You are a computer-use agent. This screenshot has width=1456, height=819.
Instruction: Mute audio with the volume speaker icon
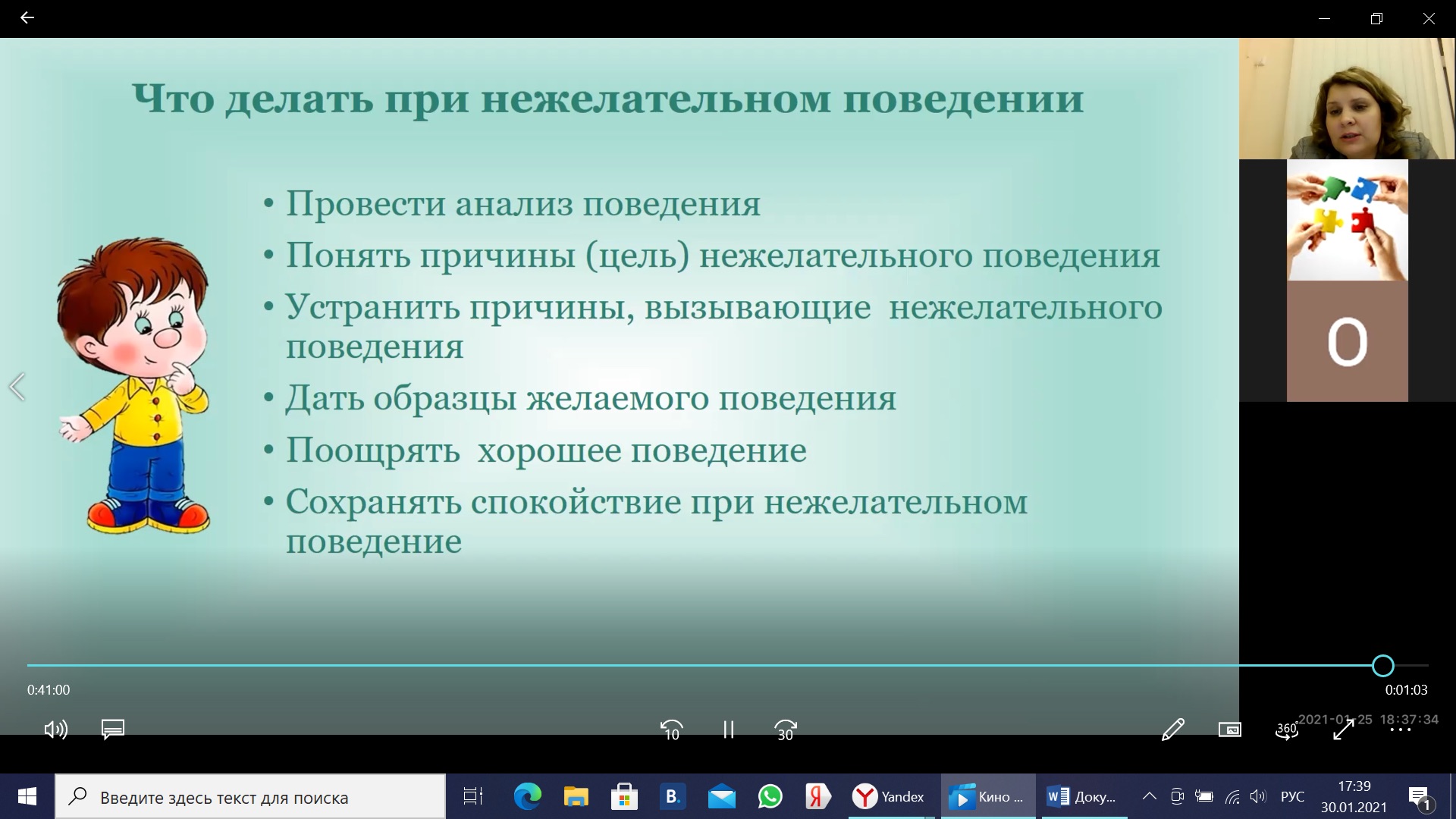point(56,730)
